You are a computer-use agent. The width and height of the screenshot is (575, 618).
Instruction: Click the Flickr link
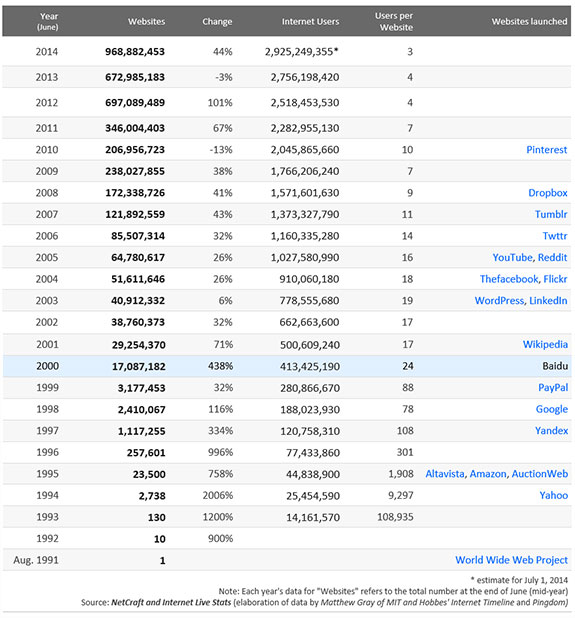(555, 279)
